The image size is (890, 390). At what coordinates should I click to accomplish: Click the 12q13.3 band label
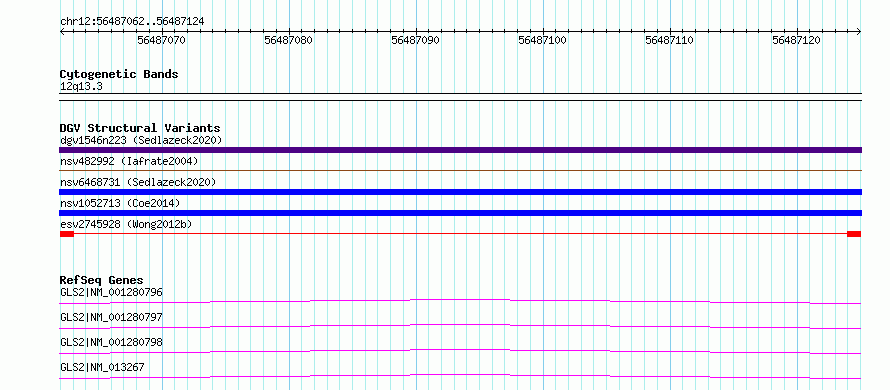[81, 87]
